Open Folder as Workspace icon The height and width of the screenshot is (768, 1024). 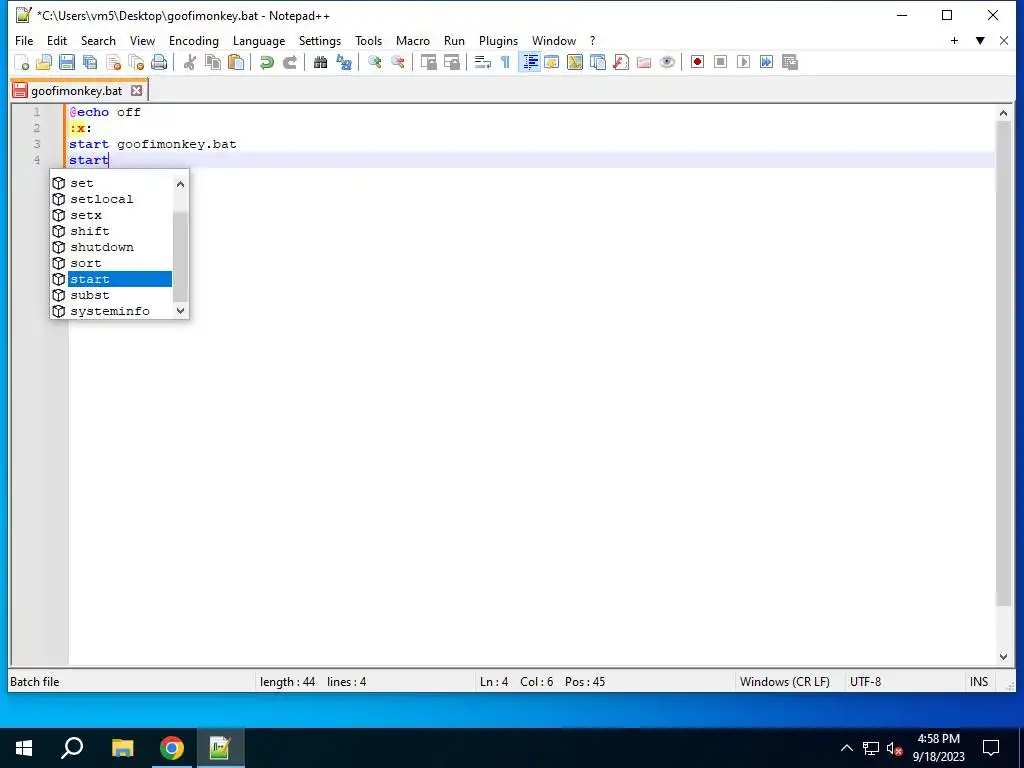tap(644, 62)
